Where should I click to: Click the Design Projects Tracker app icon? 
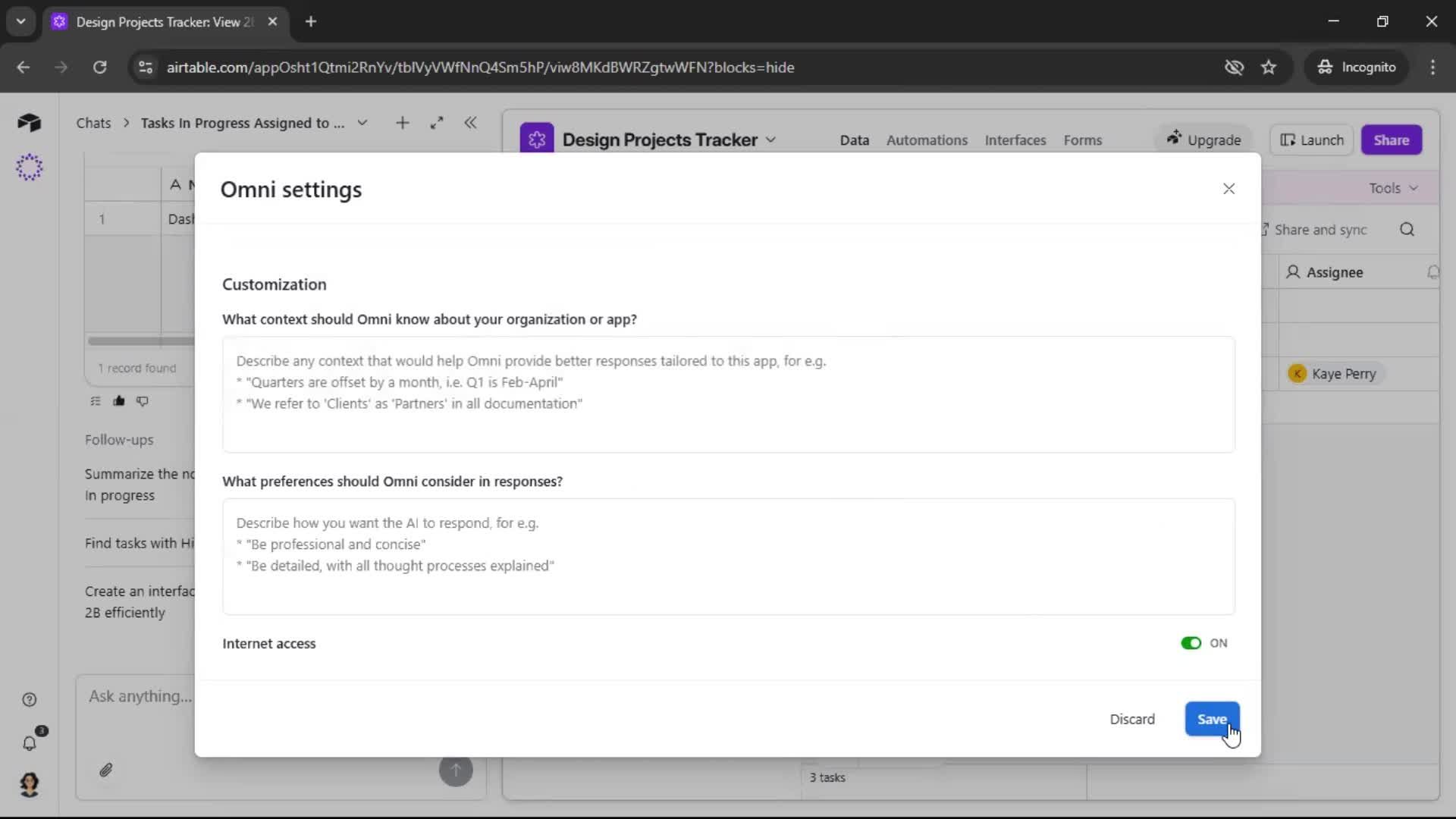coord(536,139)
